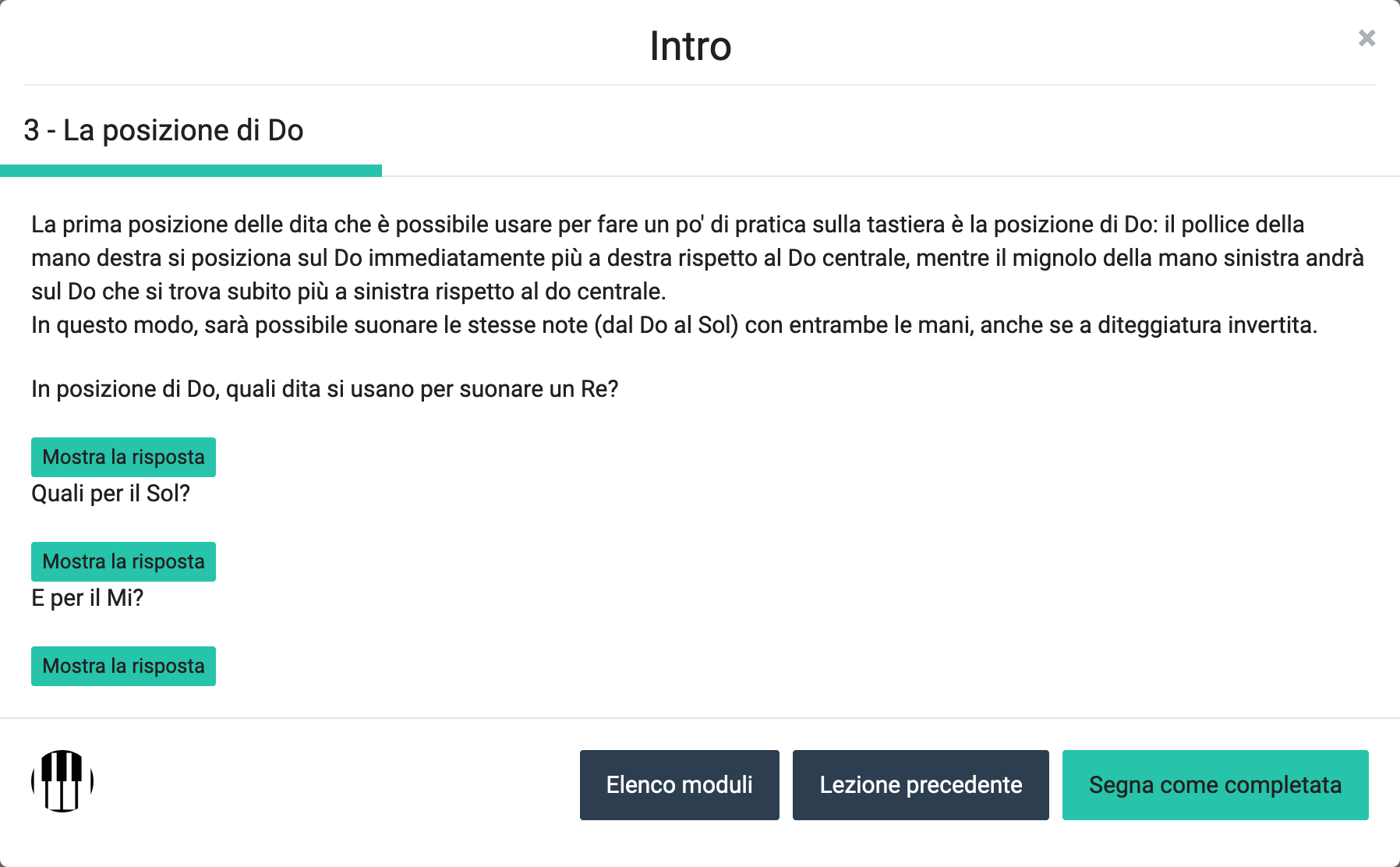Click the "Intro" modal heading
Screen dimensions: 1400x867
(690, 45)
